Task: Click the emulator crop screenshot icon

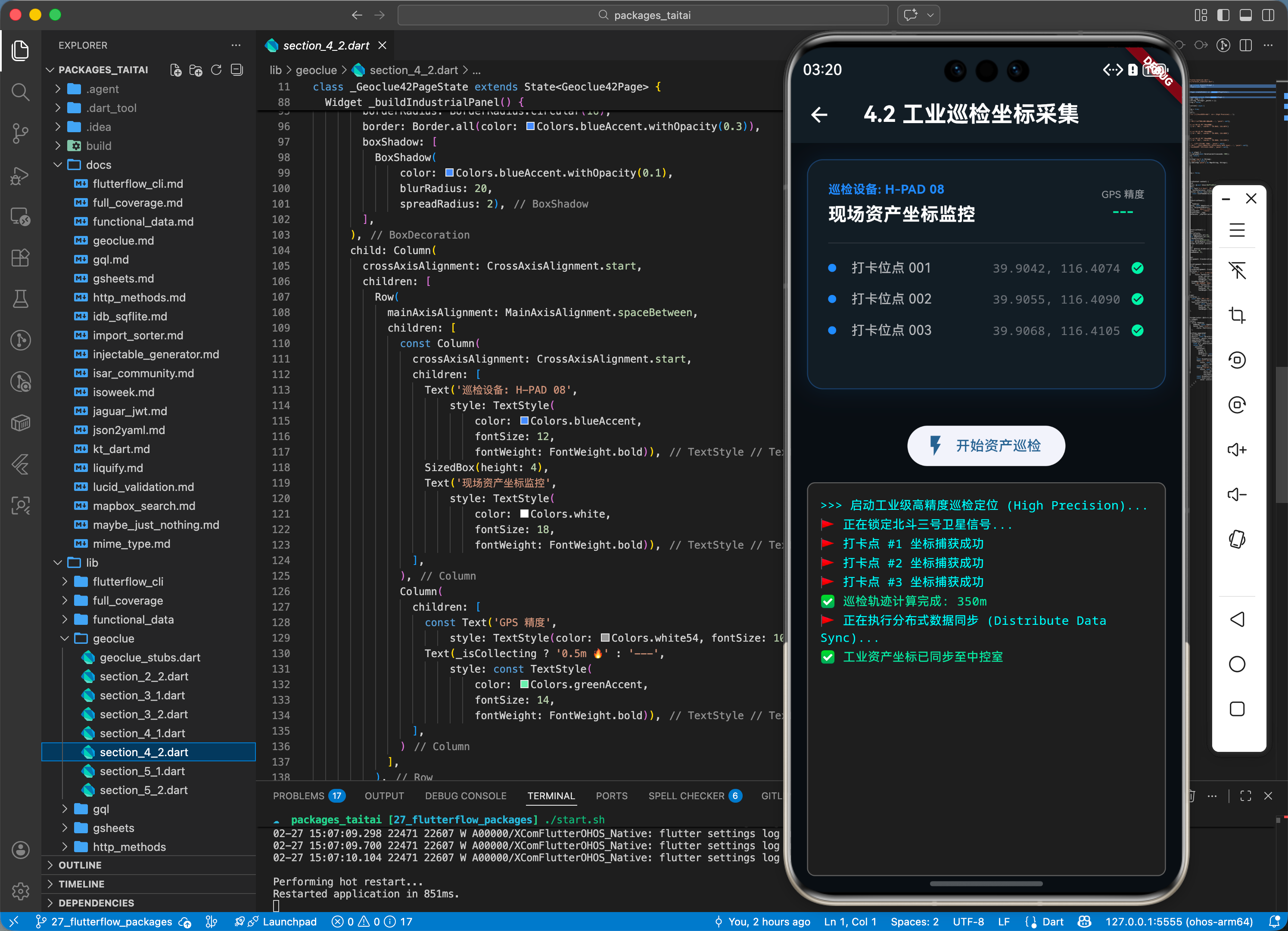Action: pos(1237,315)
